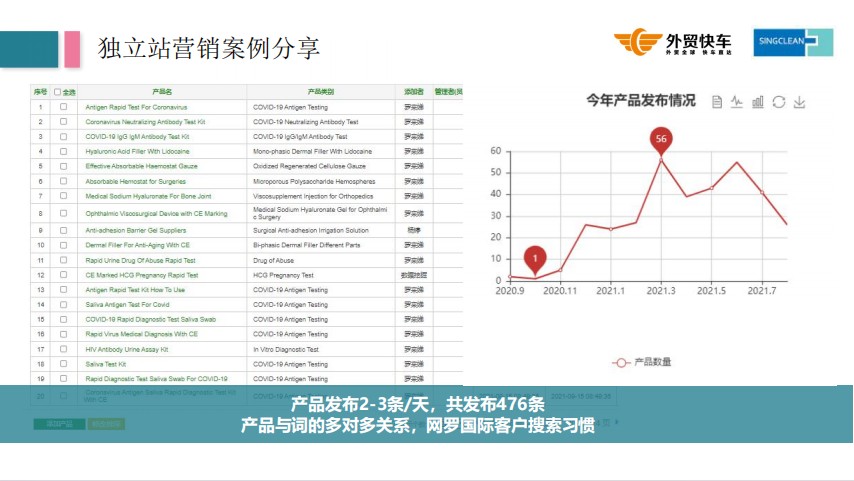Click Microporous Polysaccharide Hemospheres cell
This screenshot has width=854, height=481.
pyautogui.click(x=314, y=181)
